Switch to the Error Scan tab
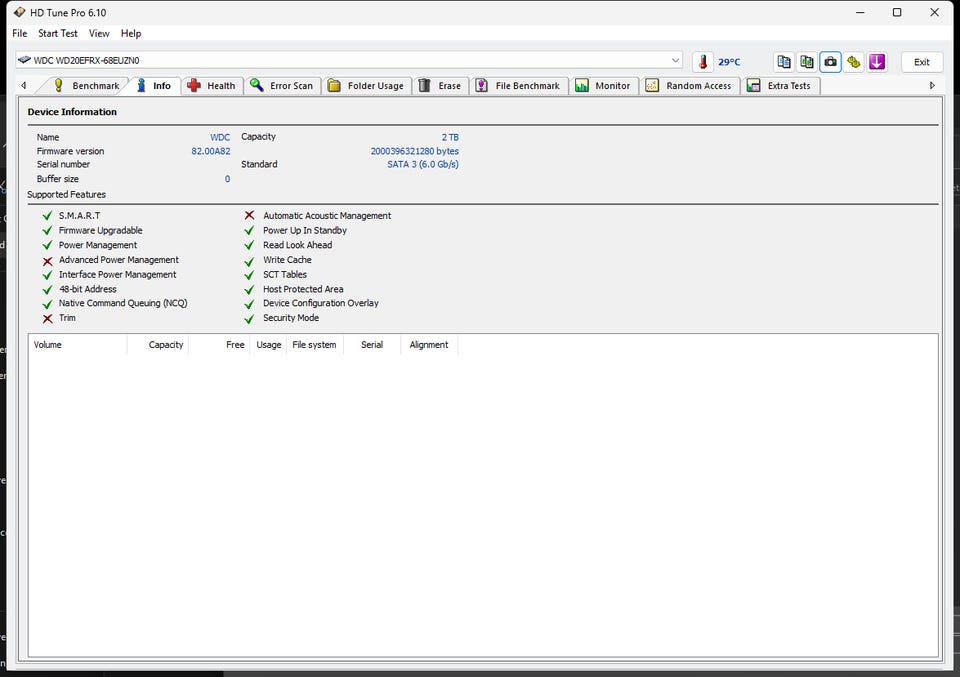960x677 pixels. pos(282,86)
